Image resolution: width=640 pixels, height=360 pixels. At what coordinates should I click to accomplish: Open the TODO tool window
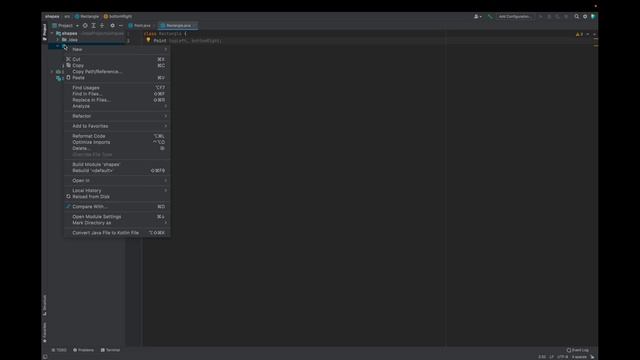click(x=59, y=350)
